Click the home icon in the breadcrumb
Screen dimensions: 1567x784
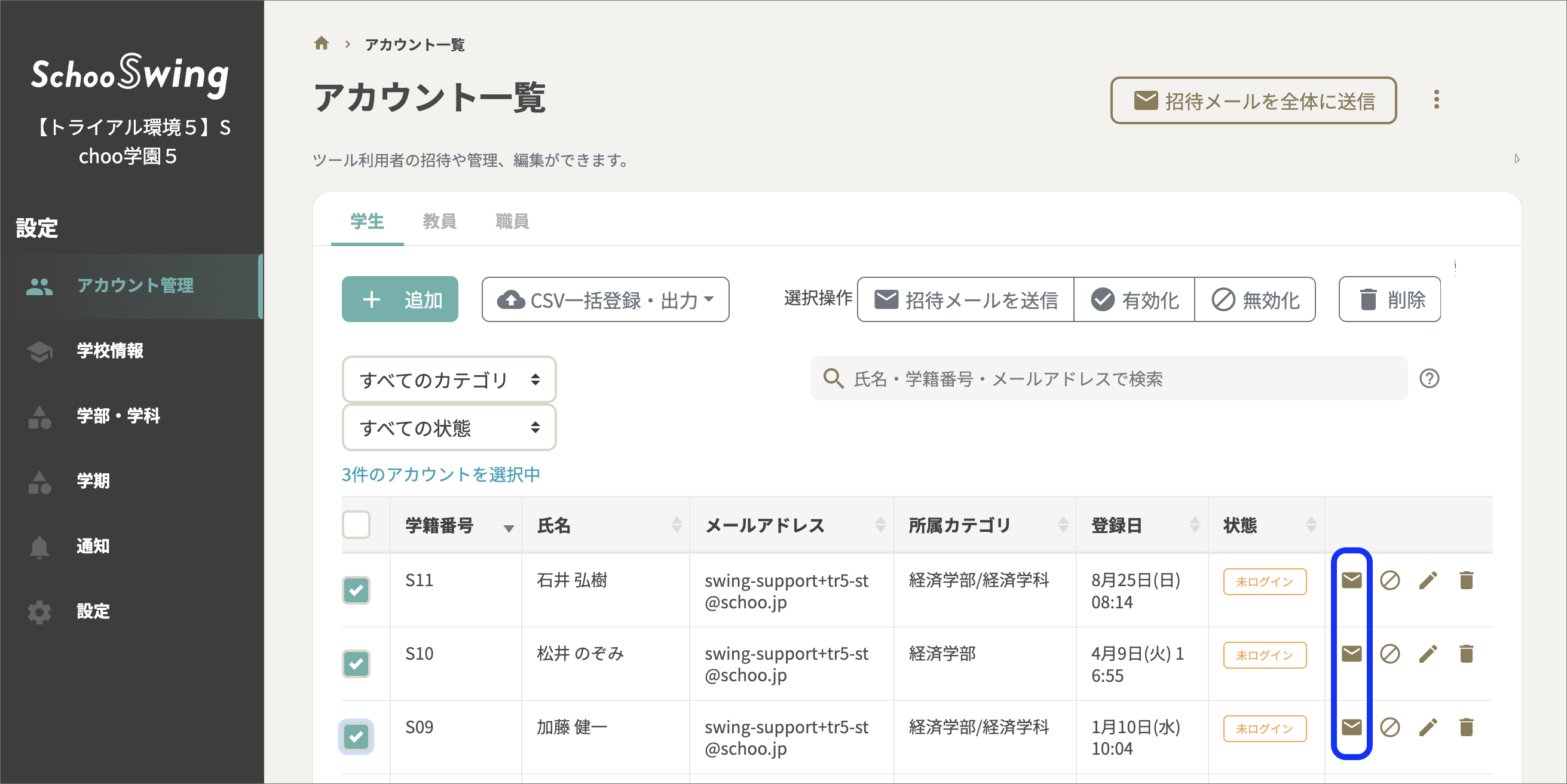[321, 42]
